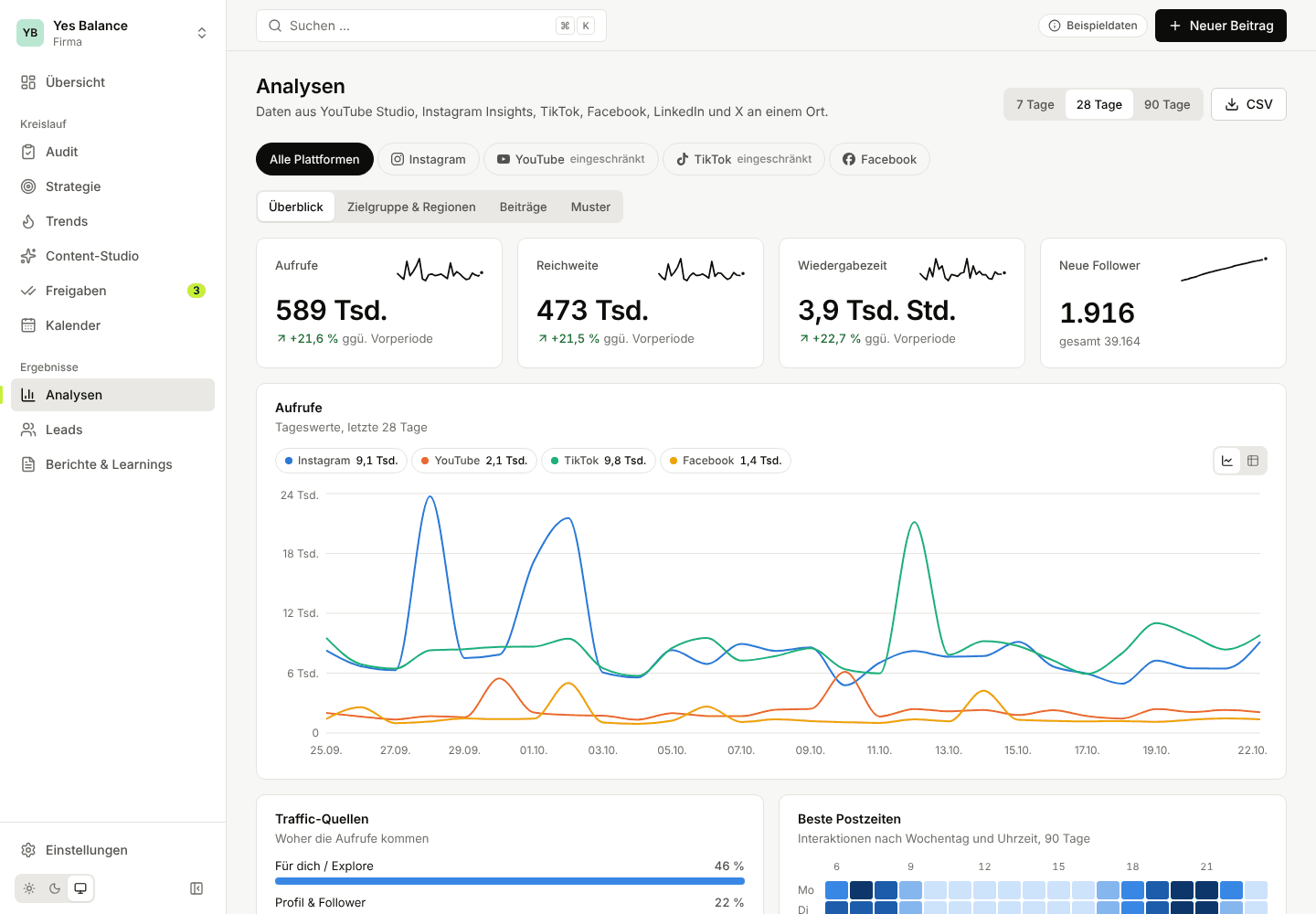The height and width of the screenshot is (914, 1316).
Task: Toggle Instagram series in chart legend
Action: (x=342, y=461)
